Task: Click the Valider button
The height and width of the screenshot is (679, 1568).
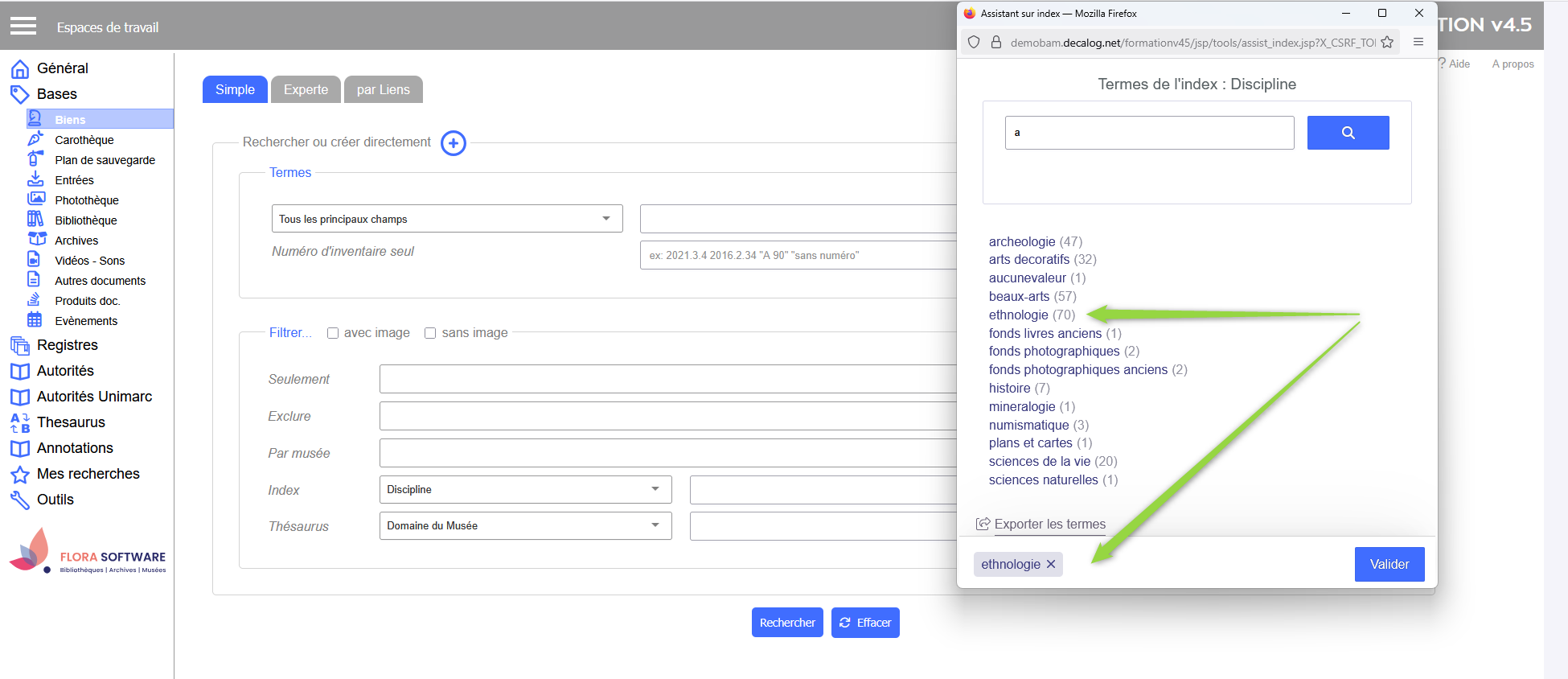Action: pos(1389,564)
